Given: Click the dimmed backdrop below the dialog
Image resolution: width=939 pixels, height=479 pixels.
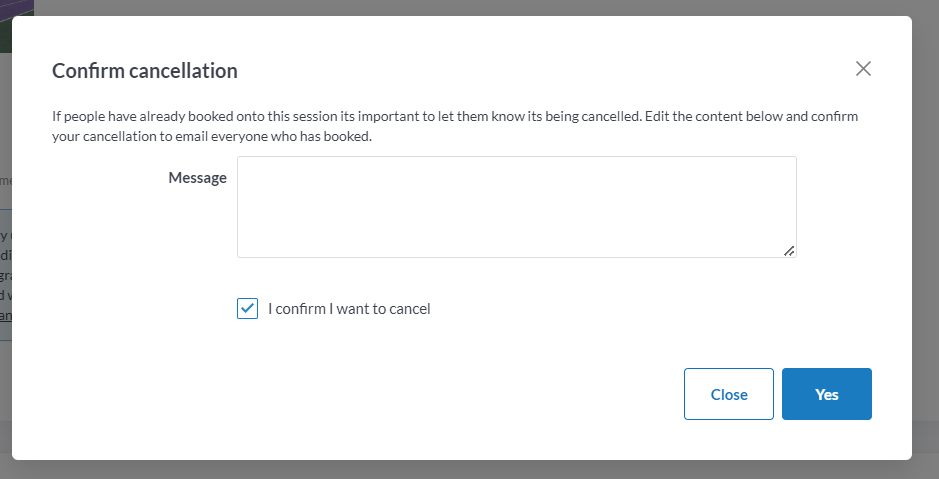Looking at the screenshot, I should 470,470.
